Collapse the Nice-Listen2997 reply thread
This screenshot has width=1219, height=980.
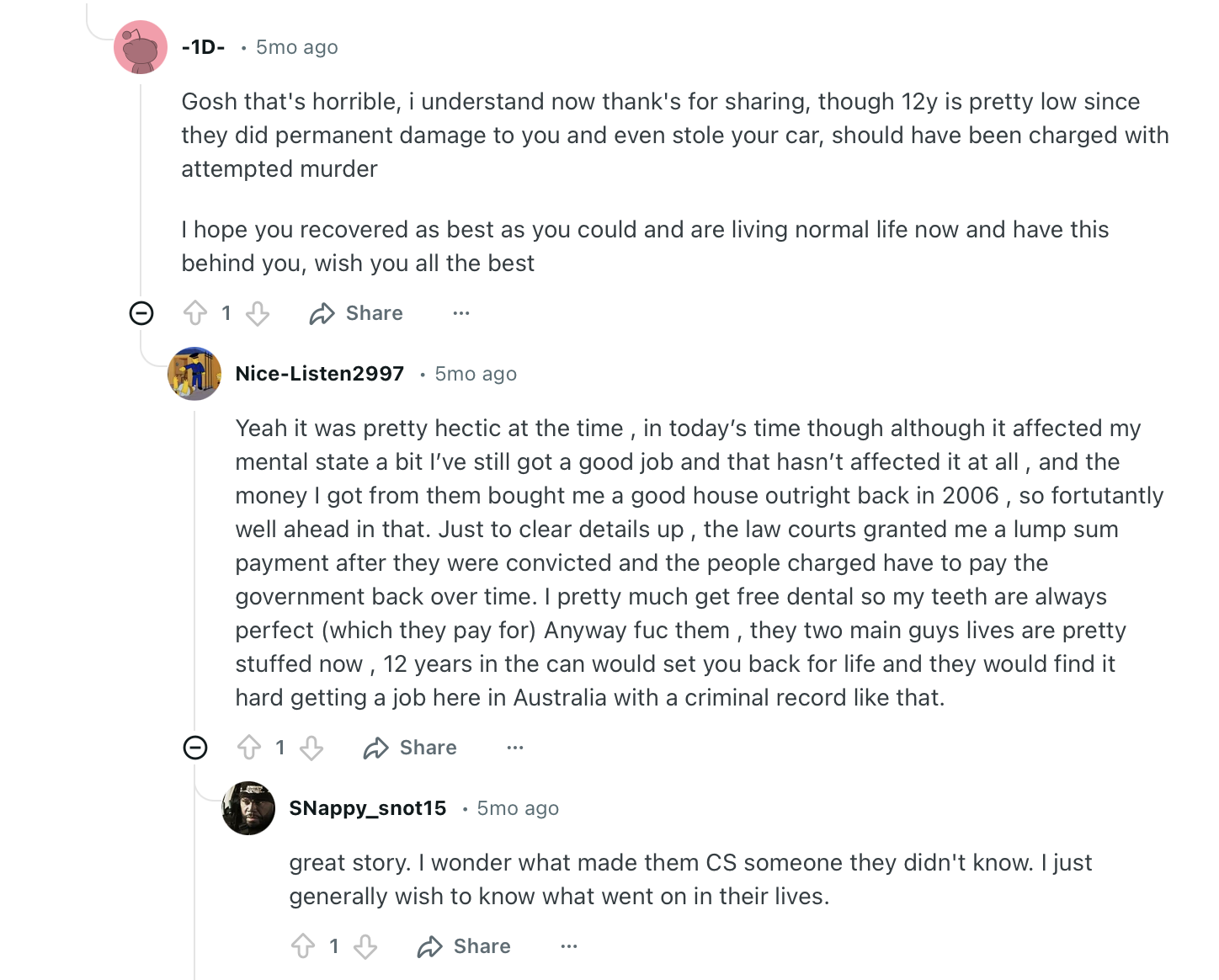(x=195, y=748)
